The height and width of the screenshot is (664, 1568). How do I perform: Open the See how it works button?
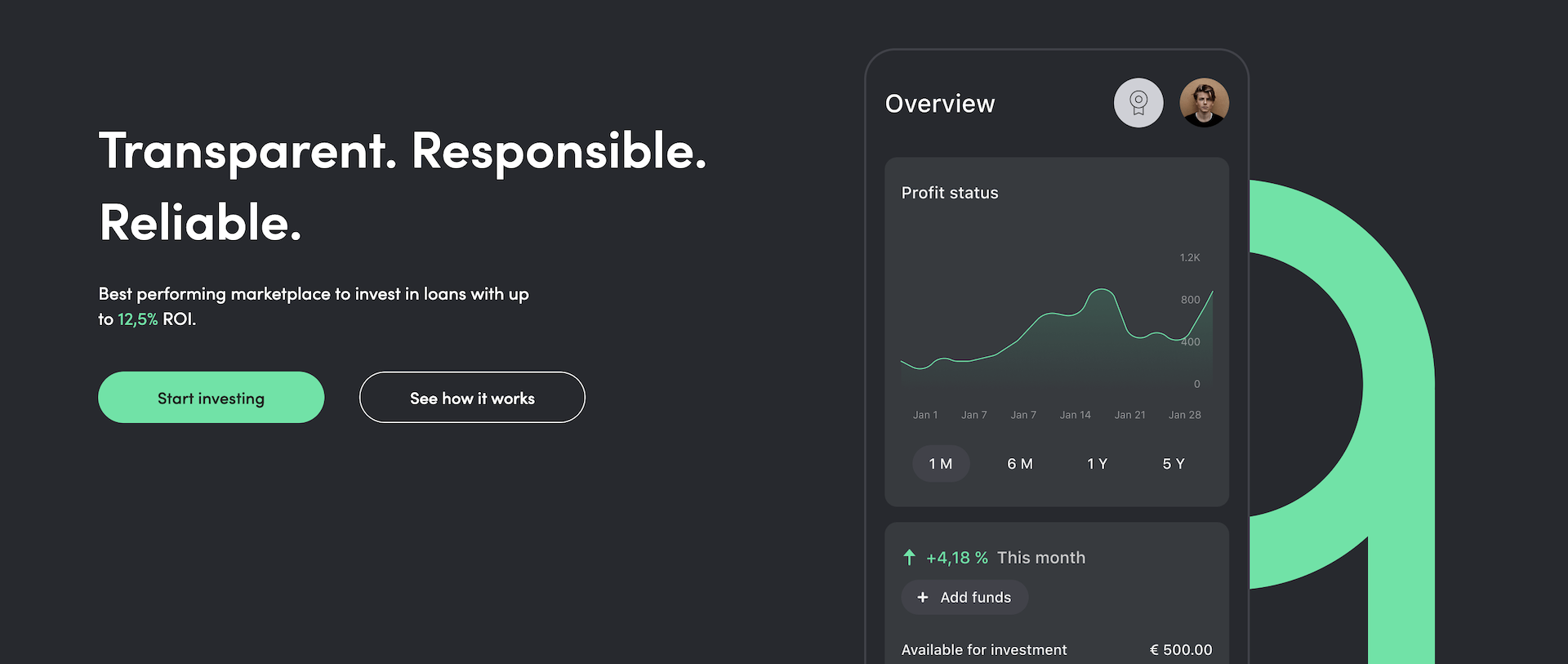coord(472,398)
